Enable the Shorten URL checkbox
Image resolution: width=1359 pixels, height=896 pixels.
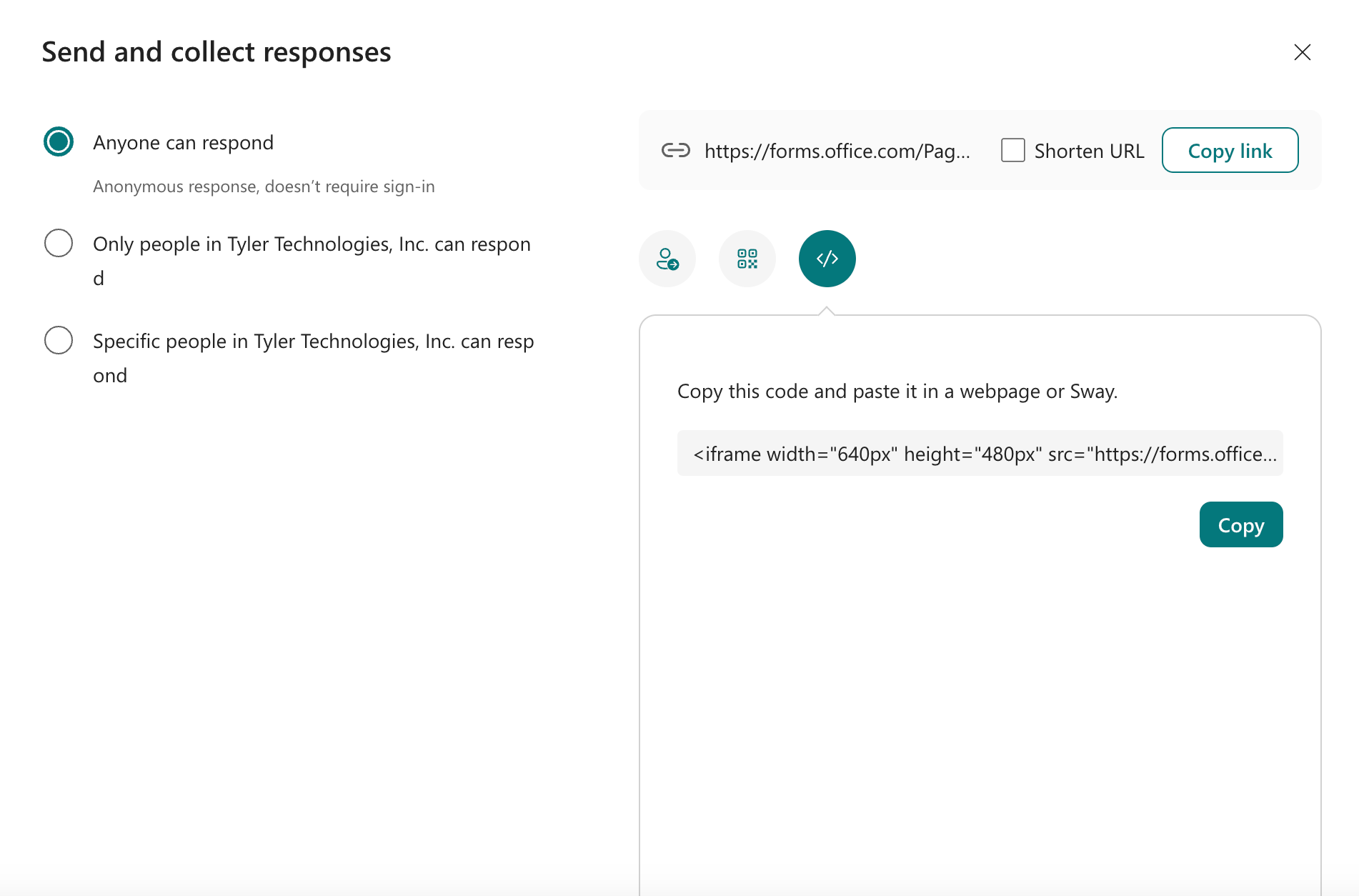1012,150
